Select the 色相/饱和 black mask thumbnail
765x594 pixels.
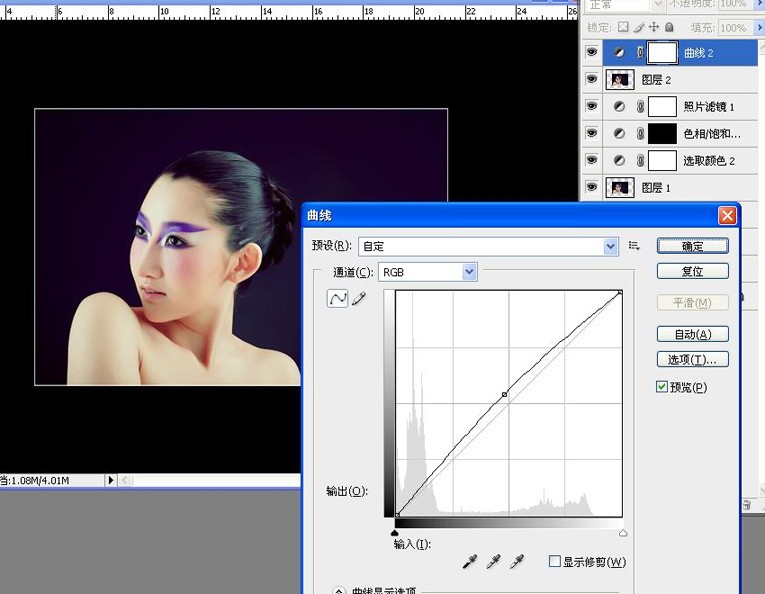coord(662,133)
